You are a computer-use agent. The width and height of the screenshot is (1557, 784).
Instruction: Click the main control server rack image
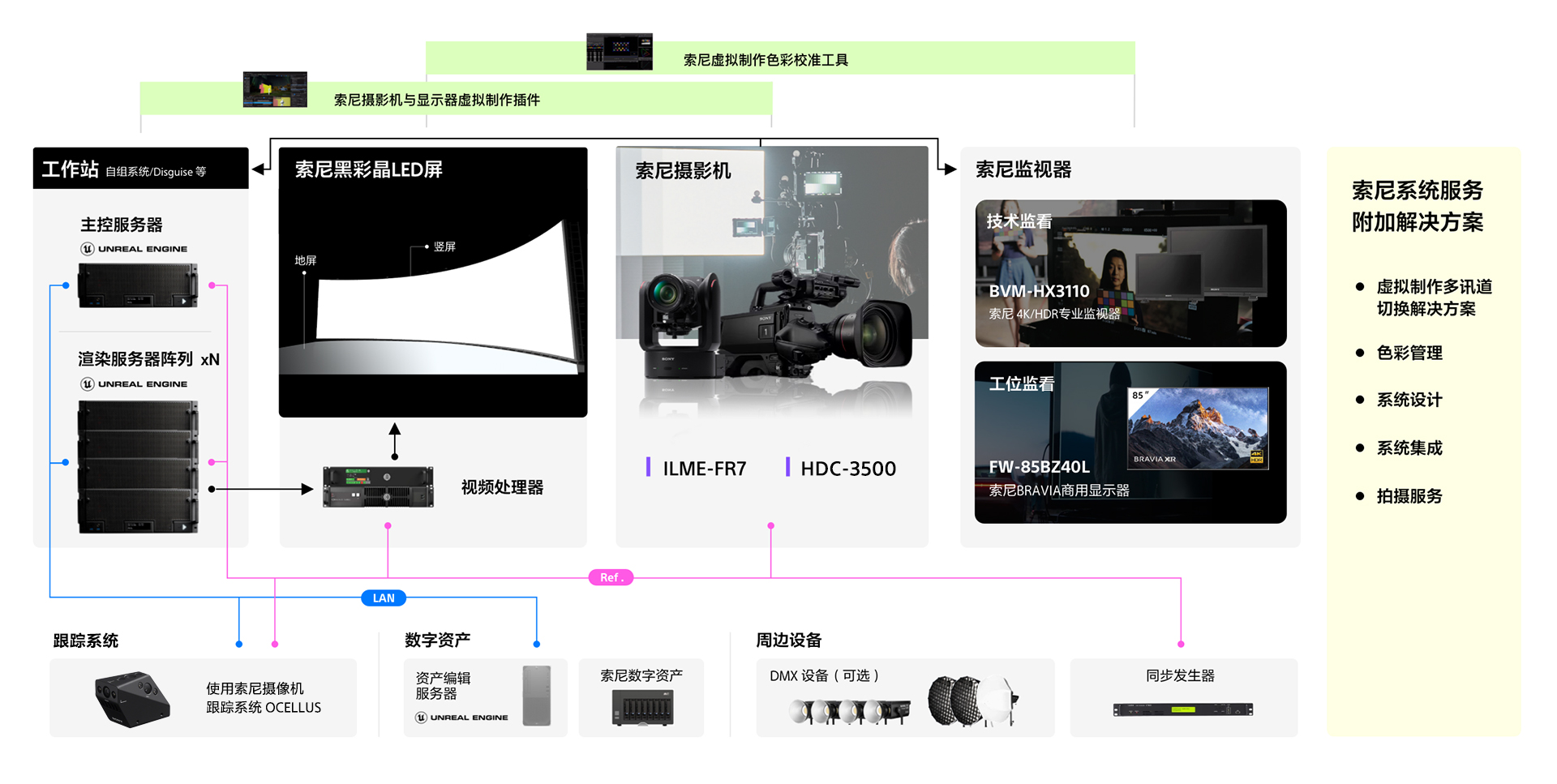click(138, 285)
